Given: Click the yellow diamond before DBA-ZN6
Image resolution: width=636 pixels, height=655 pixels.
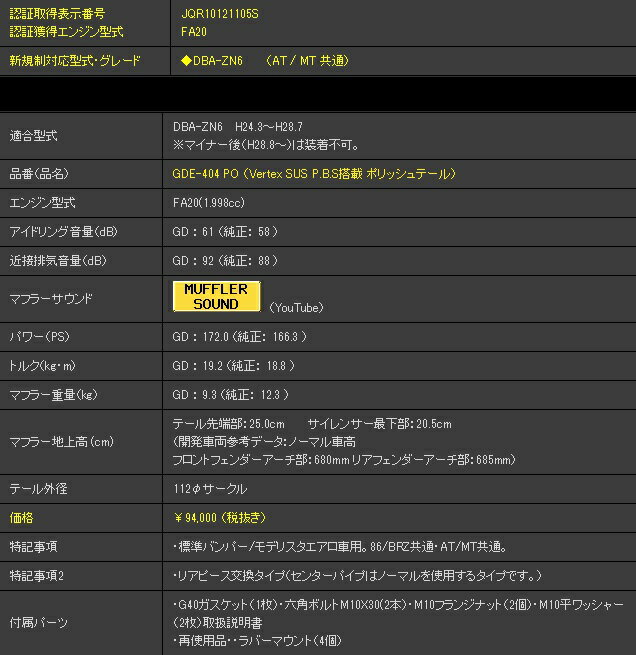Looking at the screenshot, I should 186,61.
